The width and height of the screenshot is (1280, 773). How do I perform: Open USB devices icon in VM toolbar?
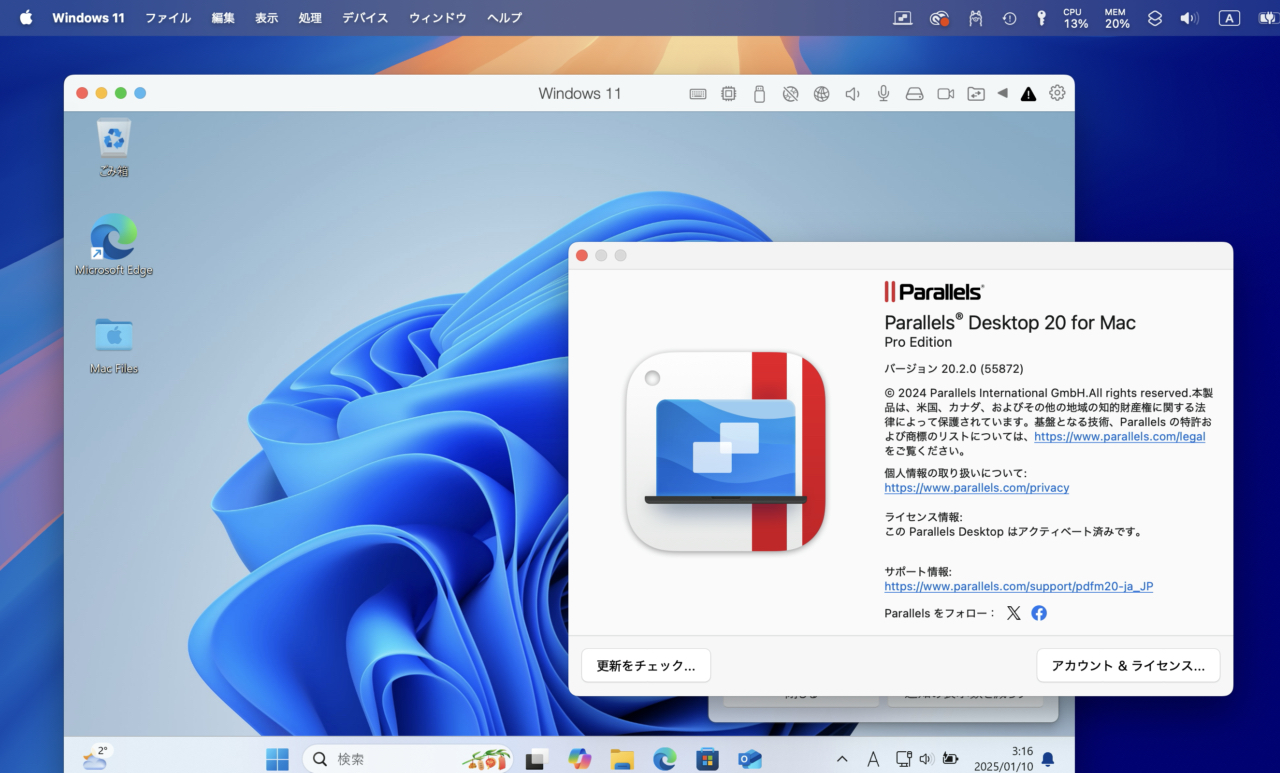(x=759, y=94)
